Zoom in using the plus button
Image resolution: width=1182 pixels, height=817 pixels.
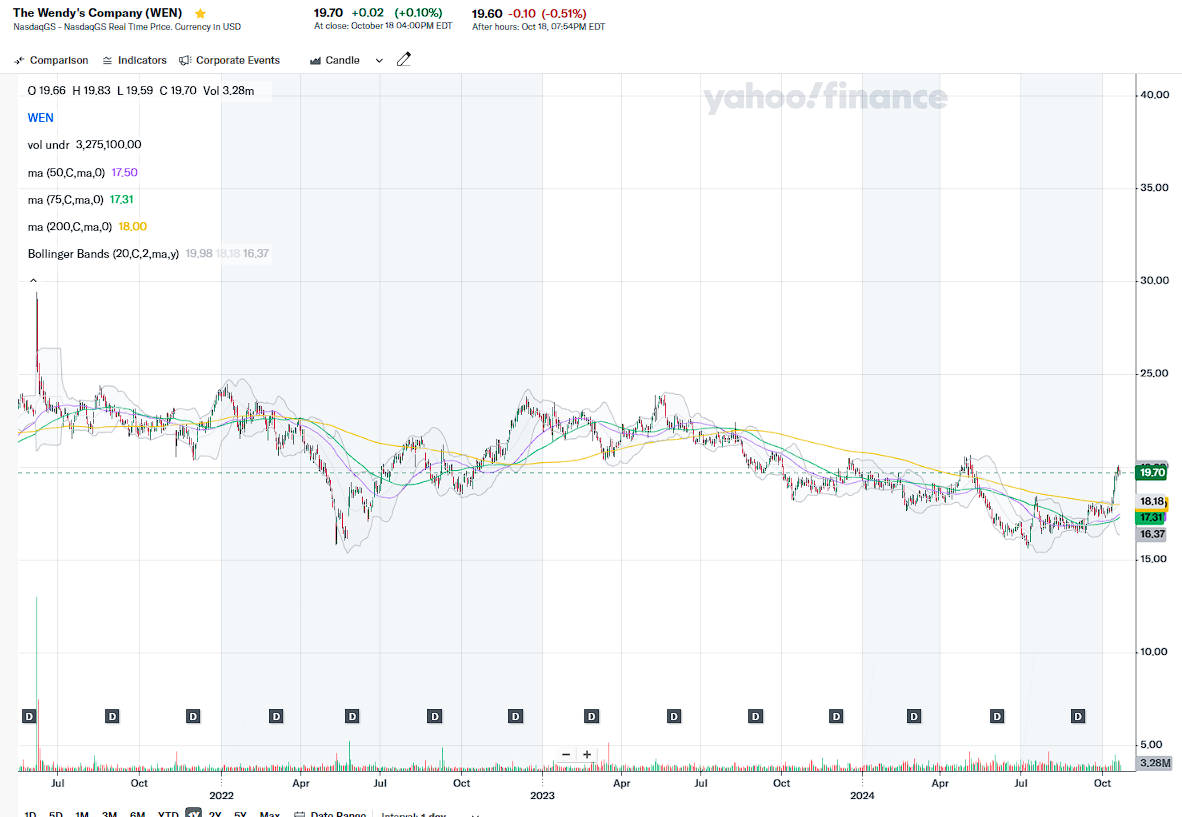tap(587, 754)
